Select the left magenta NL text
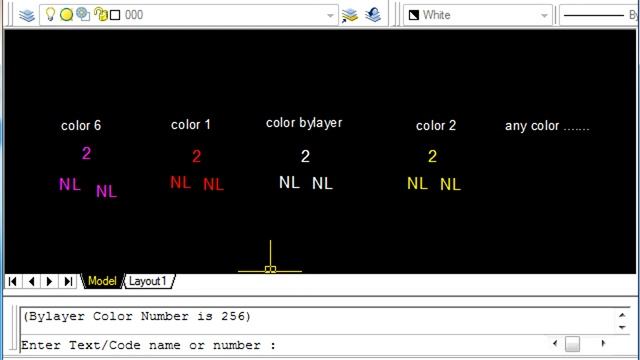The image size is (640, 360). 69,184
